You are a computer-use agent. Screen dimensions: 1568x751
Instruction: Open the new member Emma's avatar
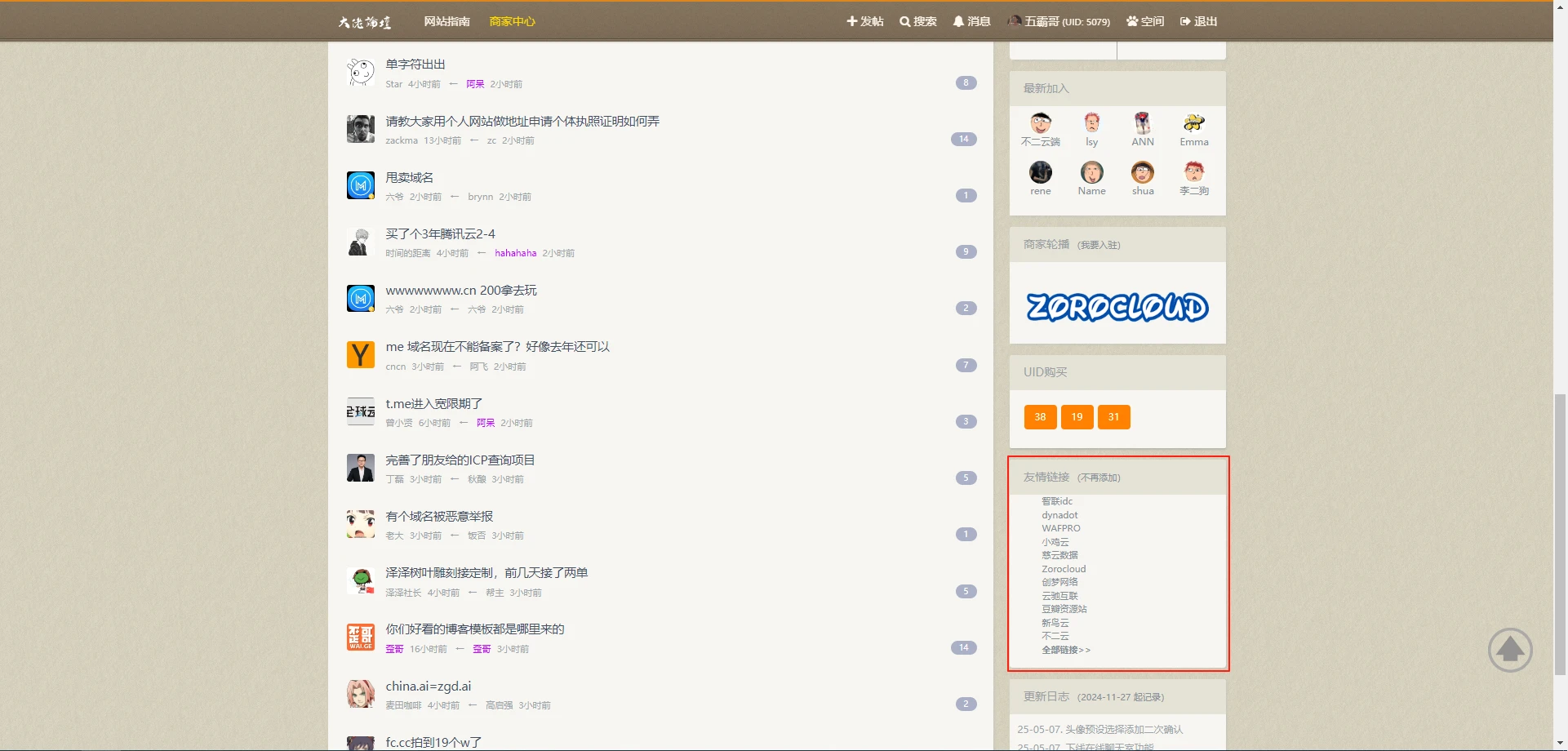(x=1193, y=123)
